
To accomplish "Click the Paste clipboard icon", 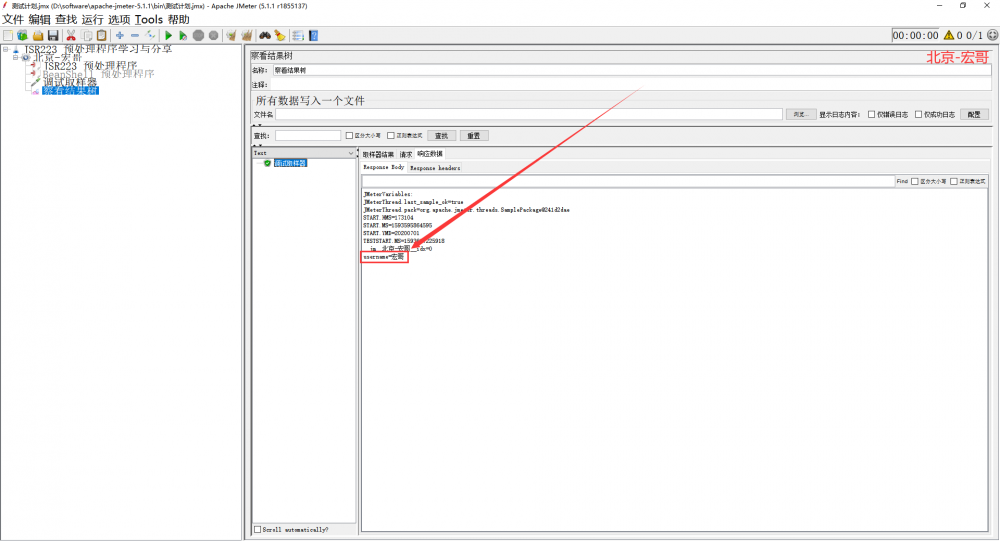I will coord(101,36).
